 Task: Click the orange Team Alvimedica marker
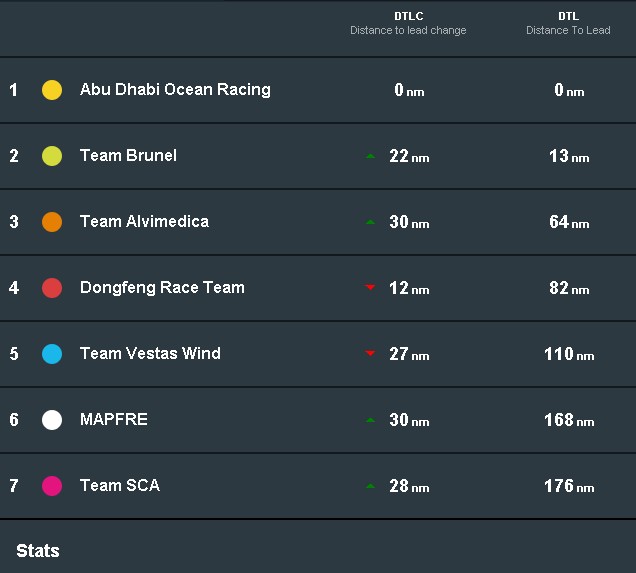(52, 222)
